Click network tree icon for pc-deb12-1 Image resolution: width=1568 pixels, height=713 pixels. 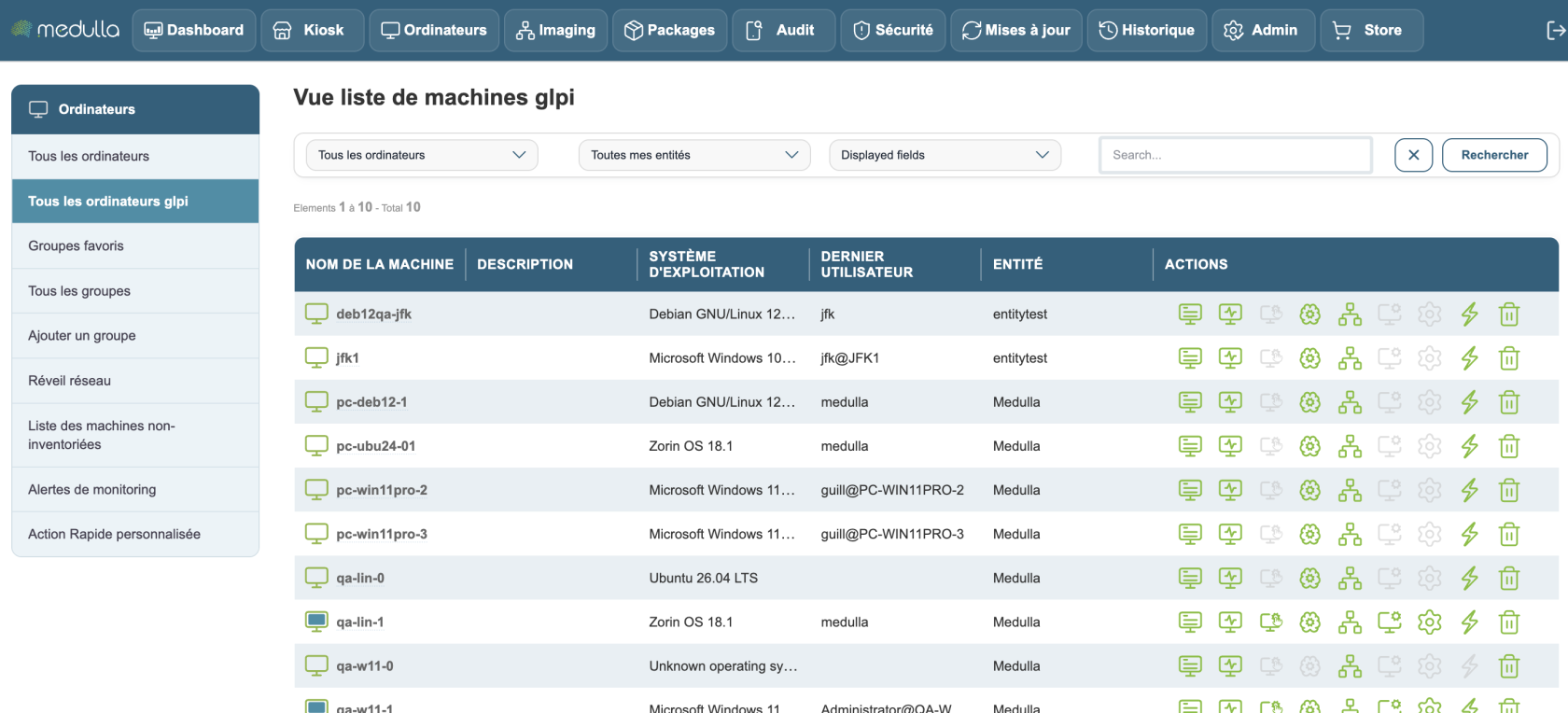tap(1351, 402)
